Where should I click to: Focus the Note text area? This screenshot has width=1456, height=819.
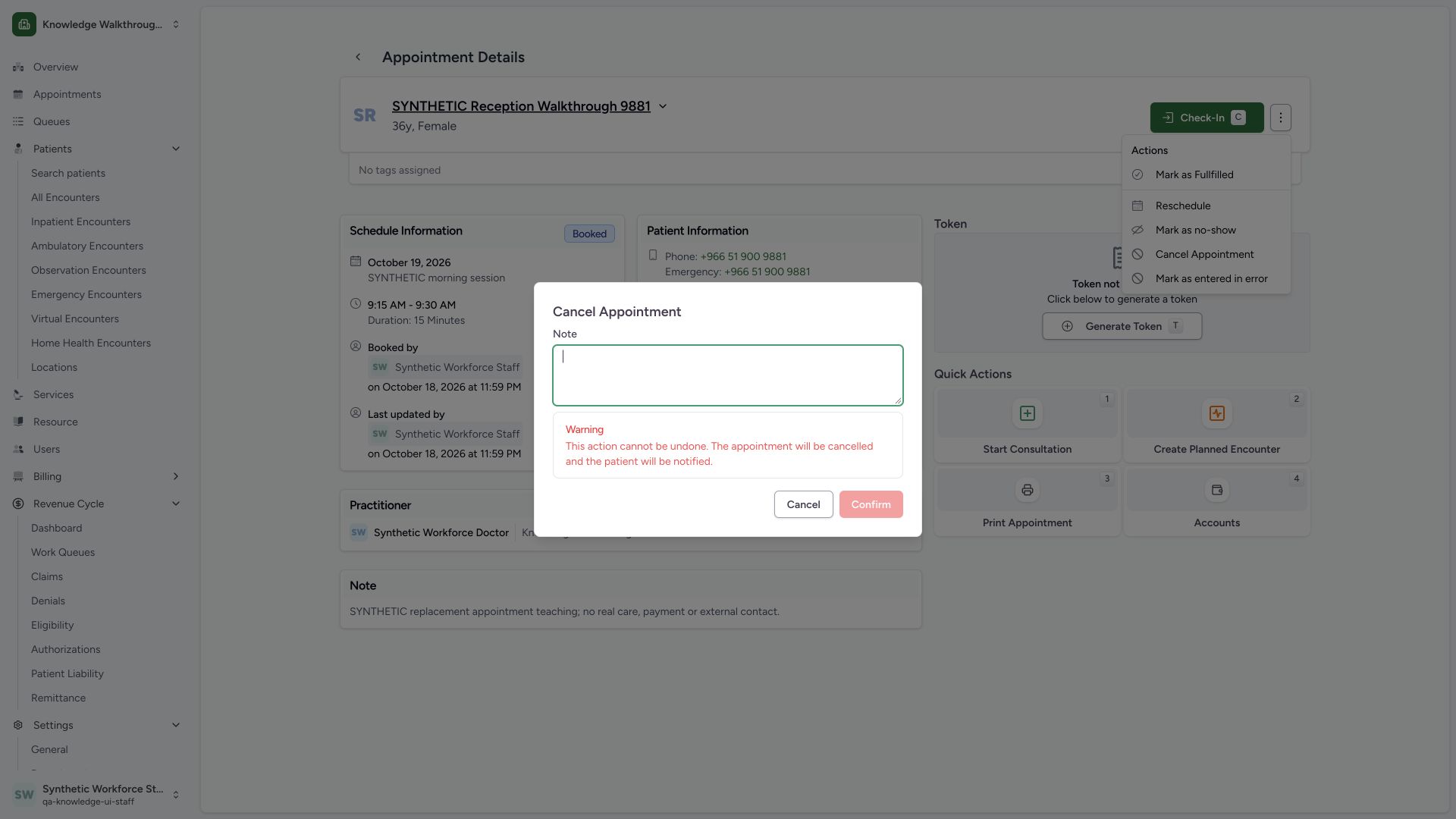728,375
